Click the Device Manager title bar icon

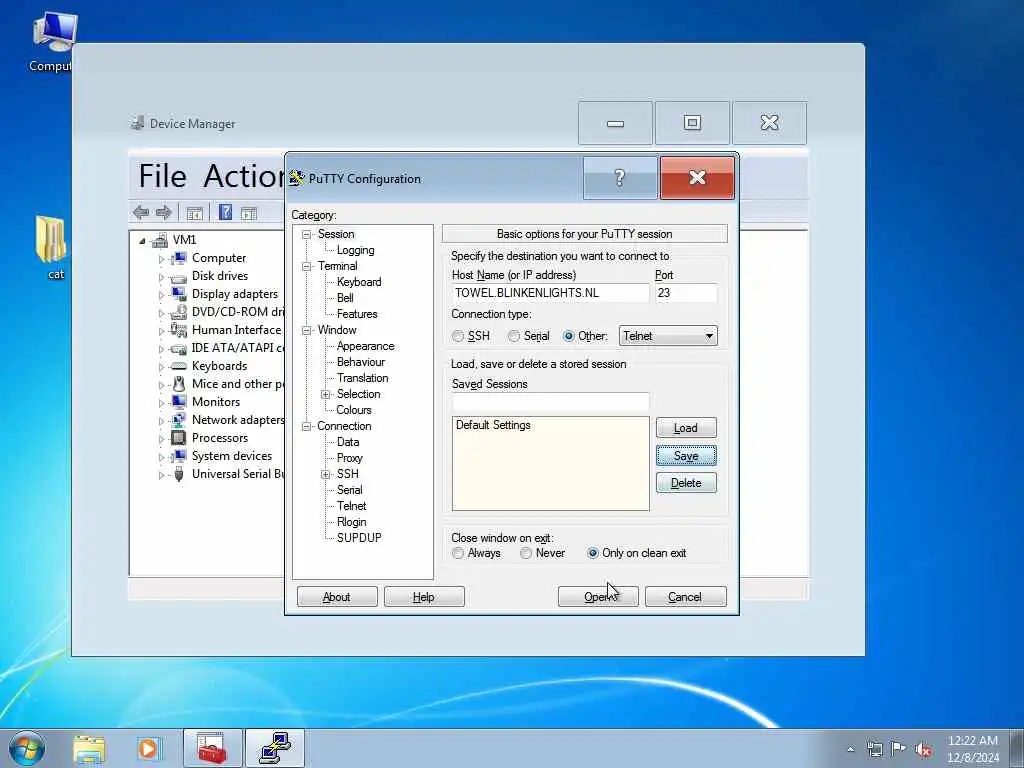tap(137, 123)
